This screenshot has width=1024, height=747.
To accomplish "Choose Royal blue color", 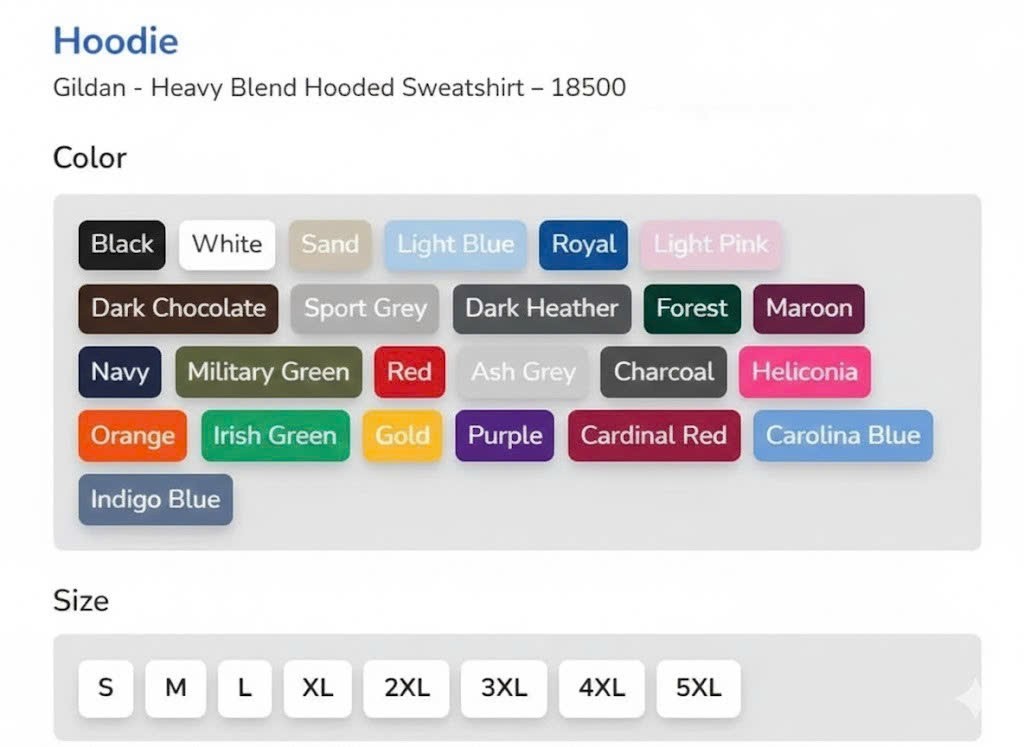I will click(583, 245).
